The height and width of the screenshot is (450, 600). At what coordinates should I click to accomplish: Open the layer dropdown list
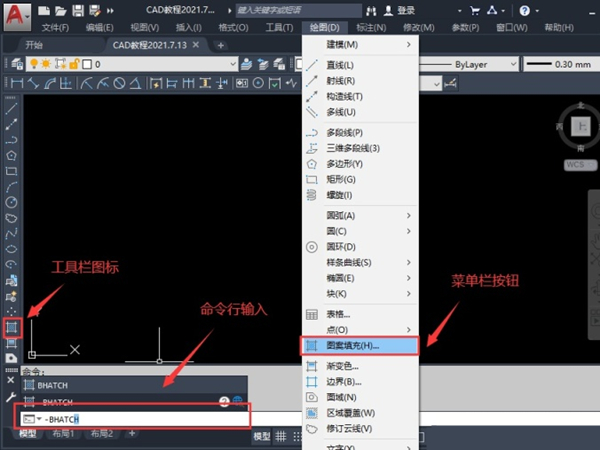(231, 65)
